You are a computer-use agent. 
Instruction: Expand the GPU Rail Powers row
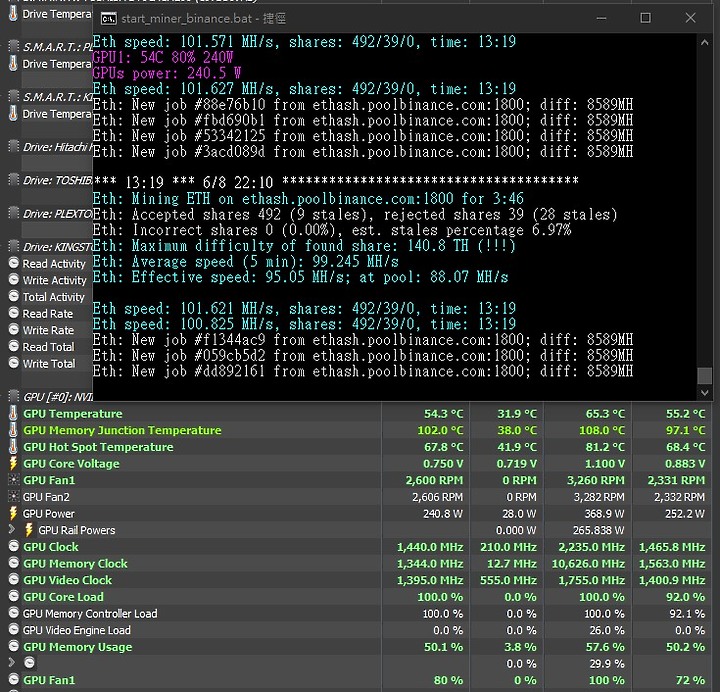point(12,529)
